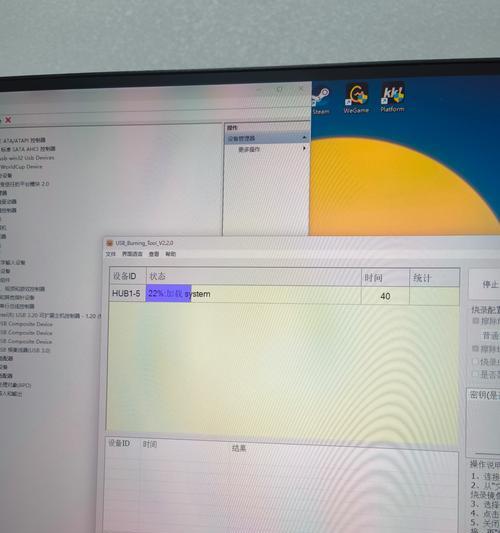Open the 帮助 help menu

point(171,254)
